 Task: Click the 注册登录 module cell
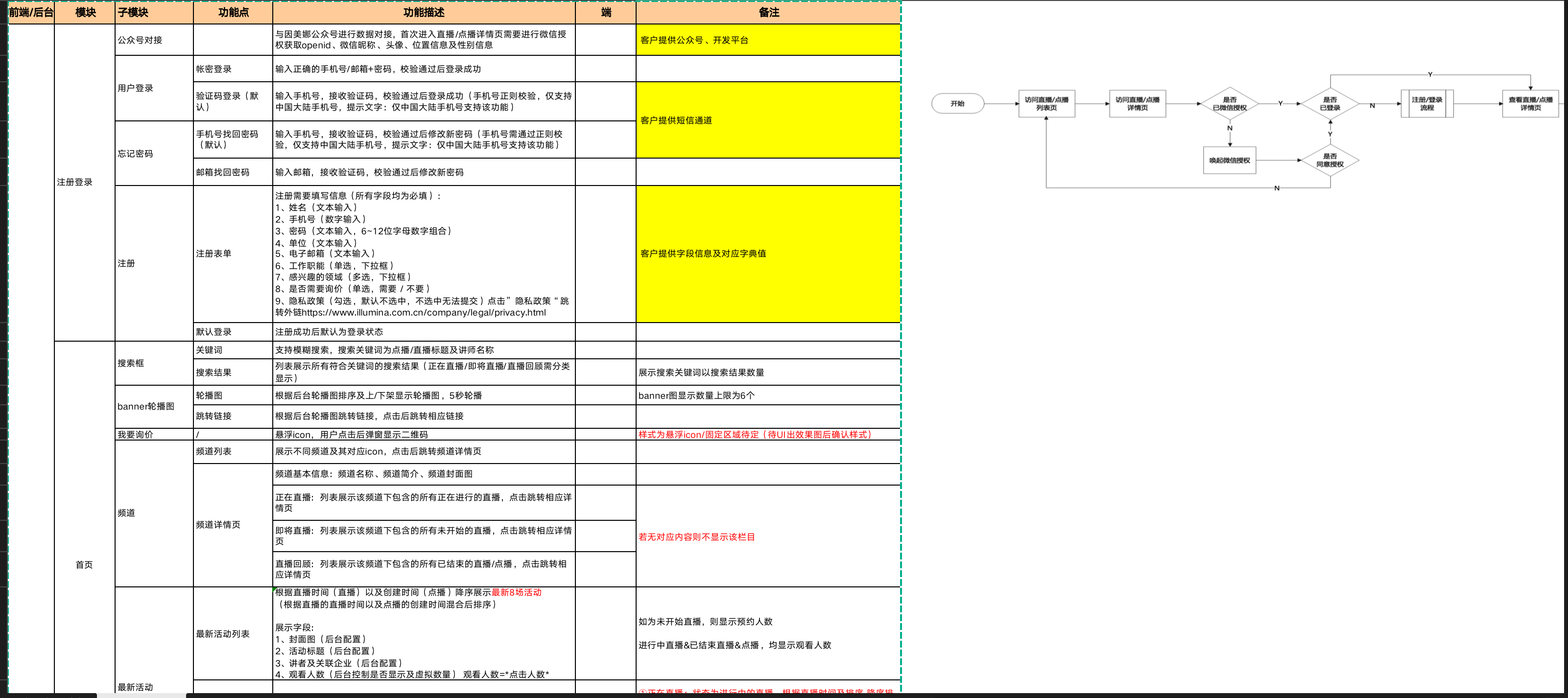[x=85, y=183]
